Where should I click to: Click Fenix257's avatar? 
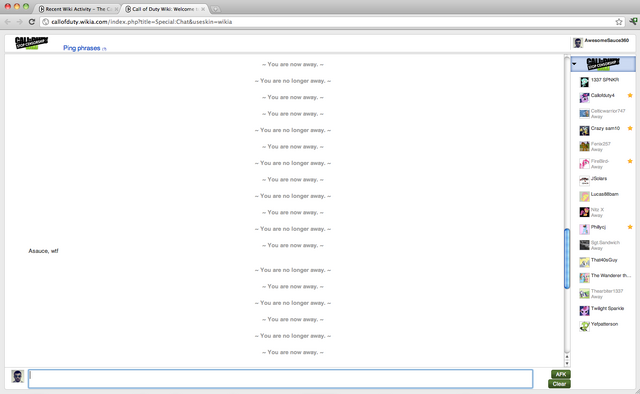(x=584, y=146)
